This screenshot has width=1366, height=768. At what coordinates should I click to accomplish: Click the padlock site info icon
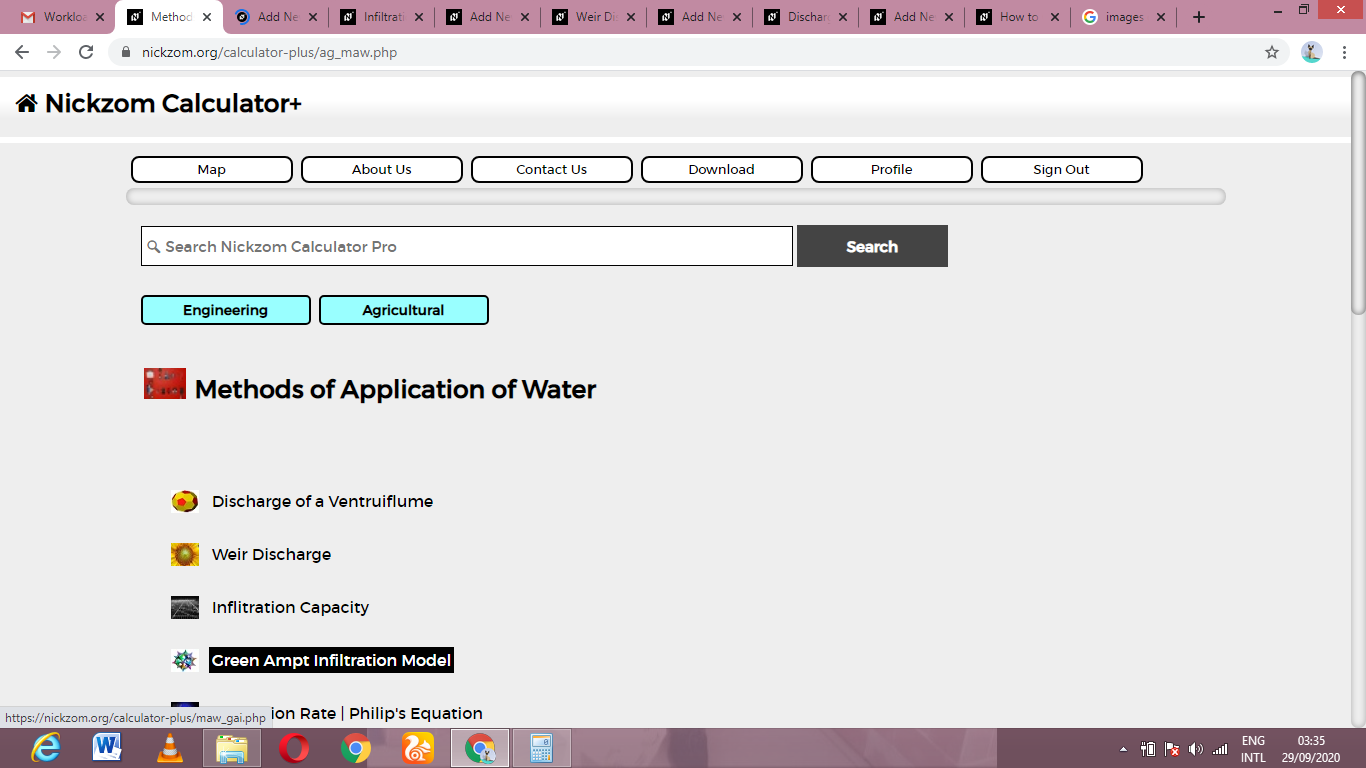coord(125,52)
